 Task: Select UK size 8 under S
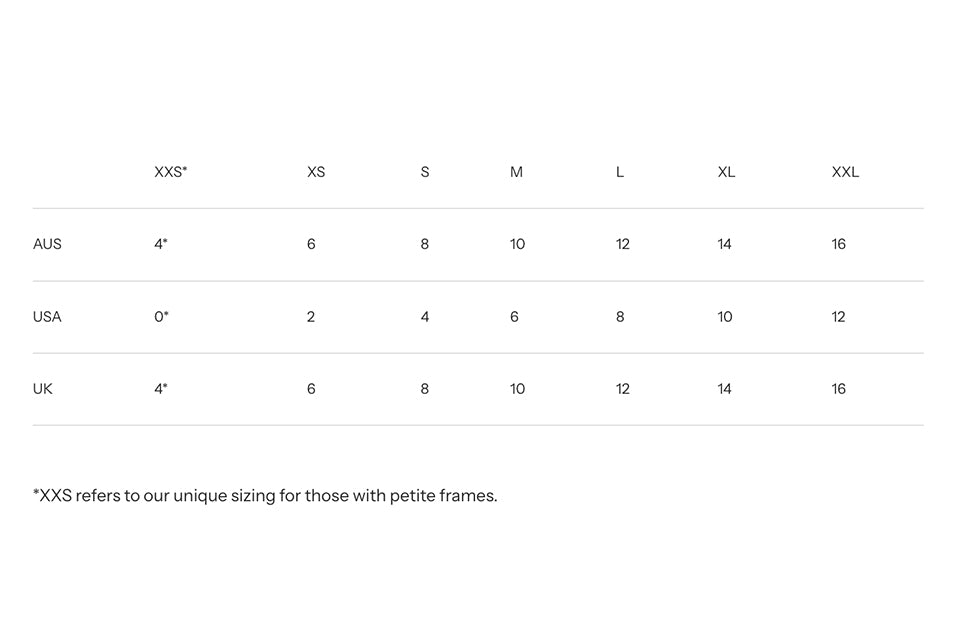[x=425, y=389]
